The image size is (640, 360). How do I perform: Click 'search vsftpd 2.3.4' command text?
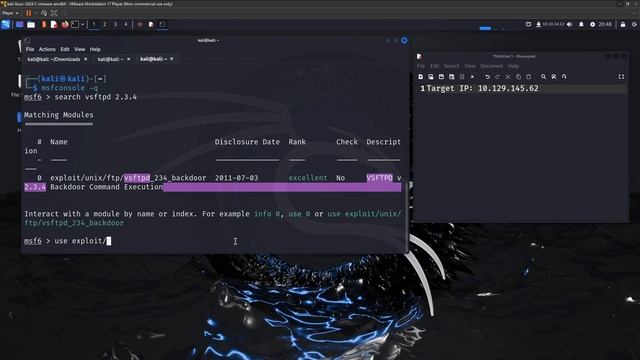point(96,97)
